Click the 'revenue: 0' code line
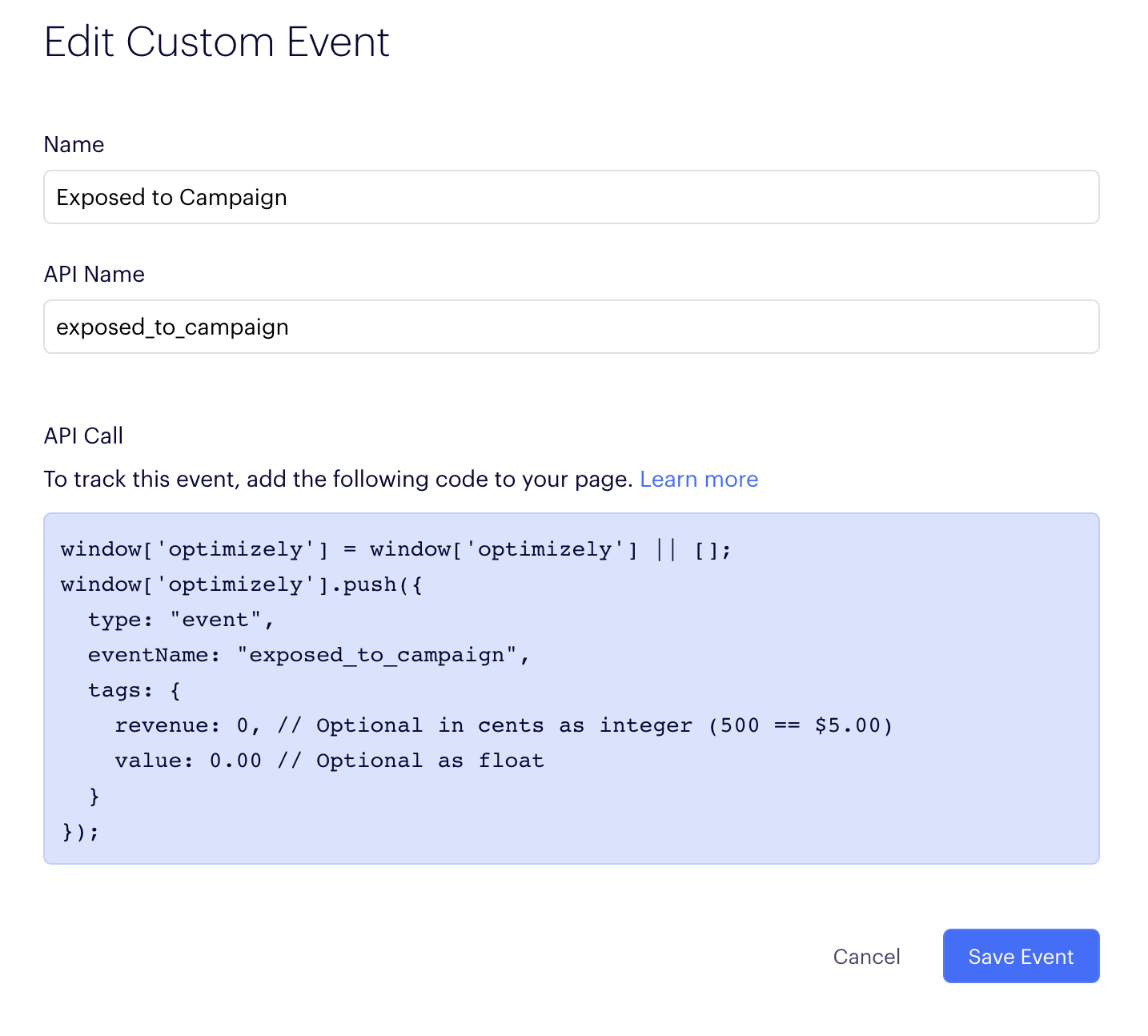The height and width of the screenshot is (1036, 1148). click(x=504, y=725)
